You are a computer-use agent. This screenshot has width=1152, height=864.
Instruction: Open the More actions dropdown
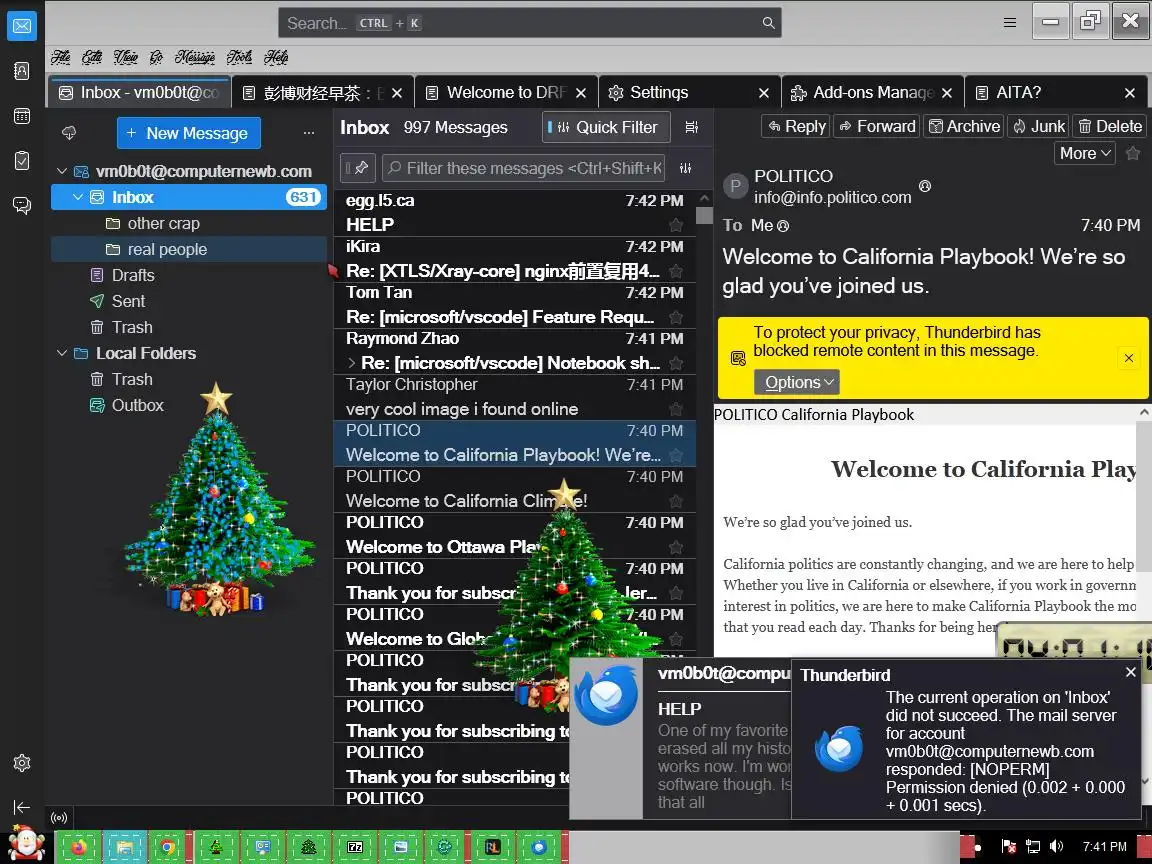tap(1084, 153)
